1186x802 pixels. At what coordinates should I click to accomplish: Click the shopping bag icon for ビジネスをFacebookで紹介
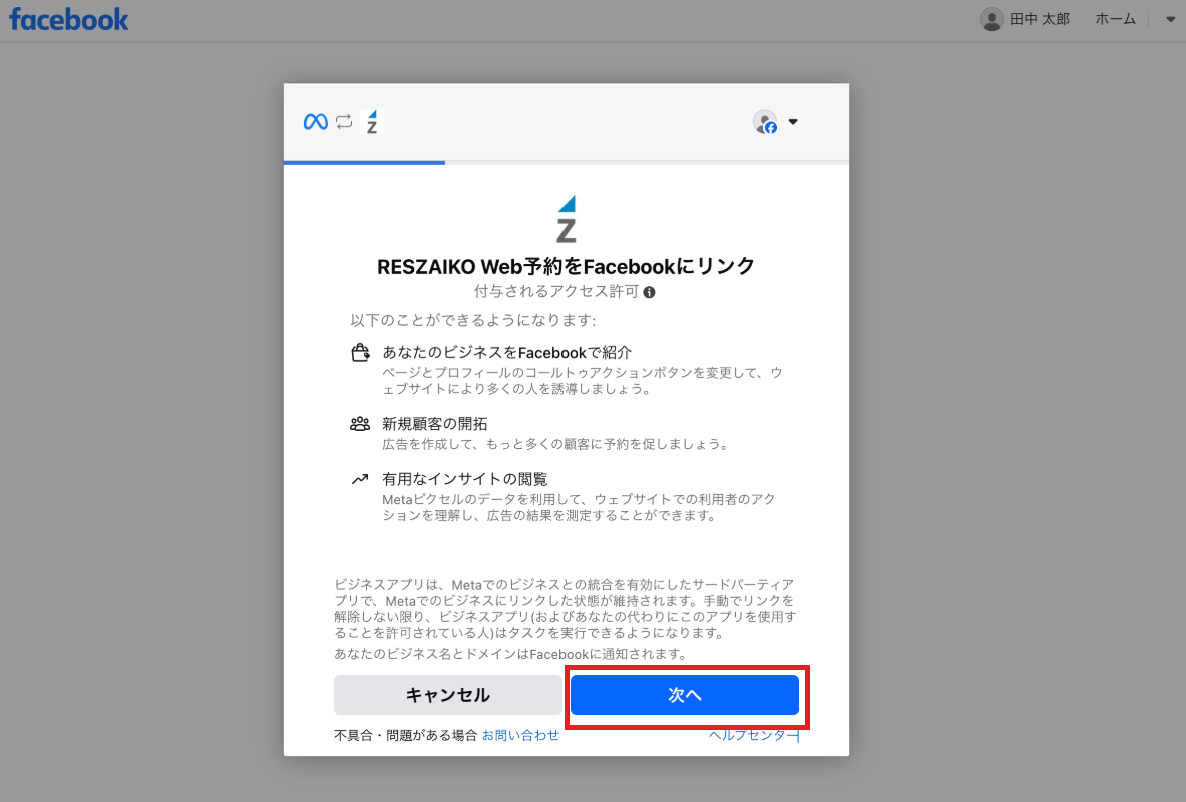click(x=360, y=353)
